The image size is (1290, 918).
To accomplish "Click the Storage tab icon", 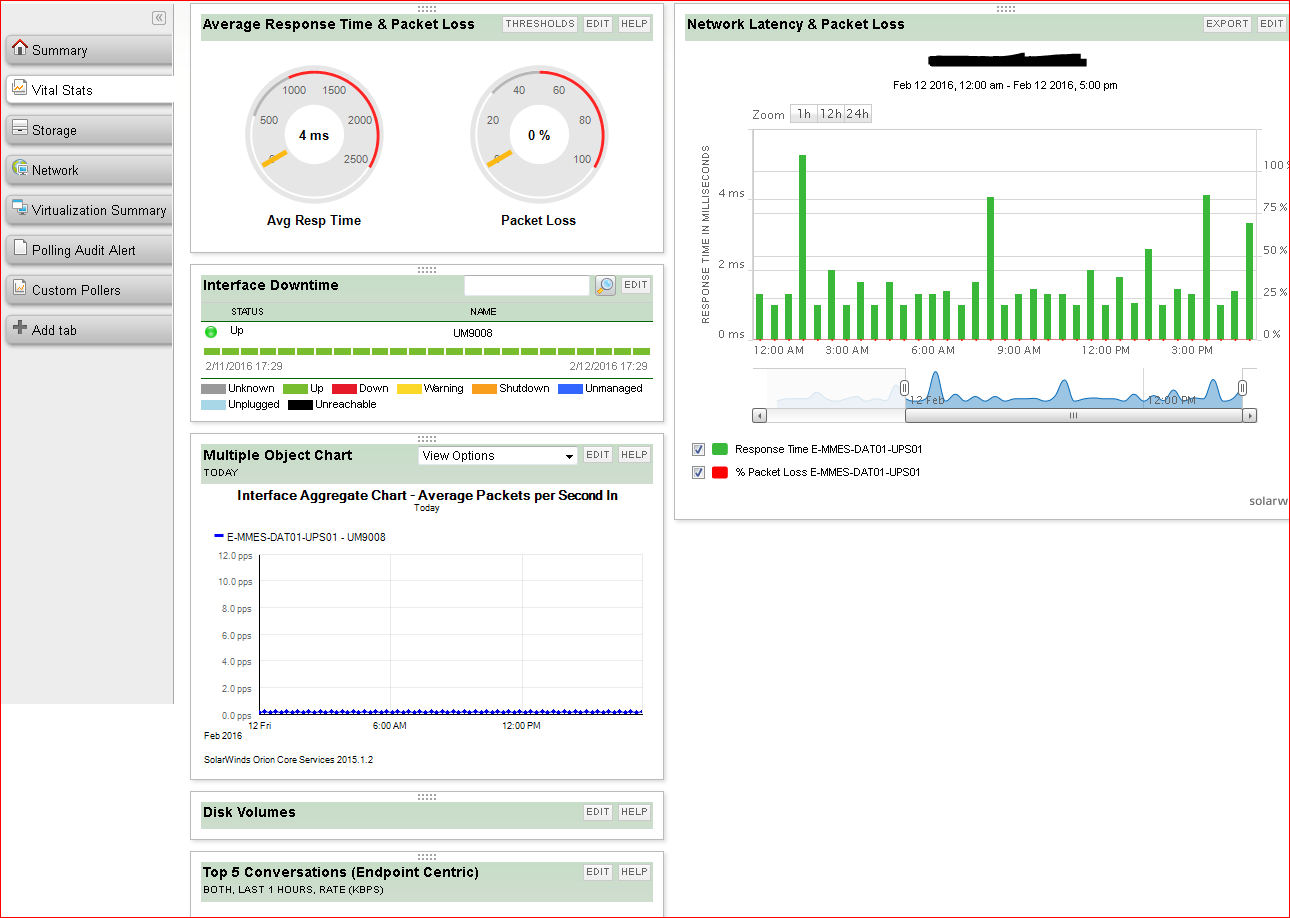I will (20, 128).
